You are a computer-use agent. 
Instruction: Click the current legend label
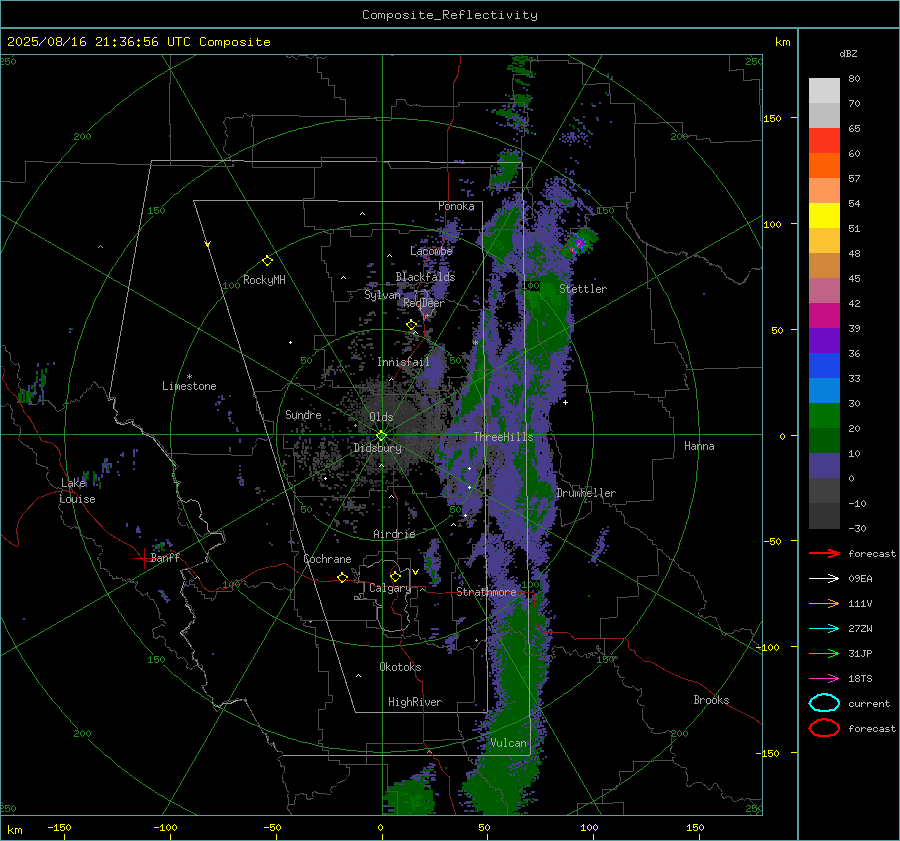coord(869,703)
